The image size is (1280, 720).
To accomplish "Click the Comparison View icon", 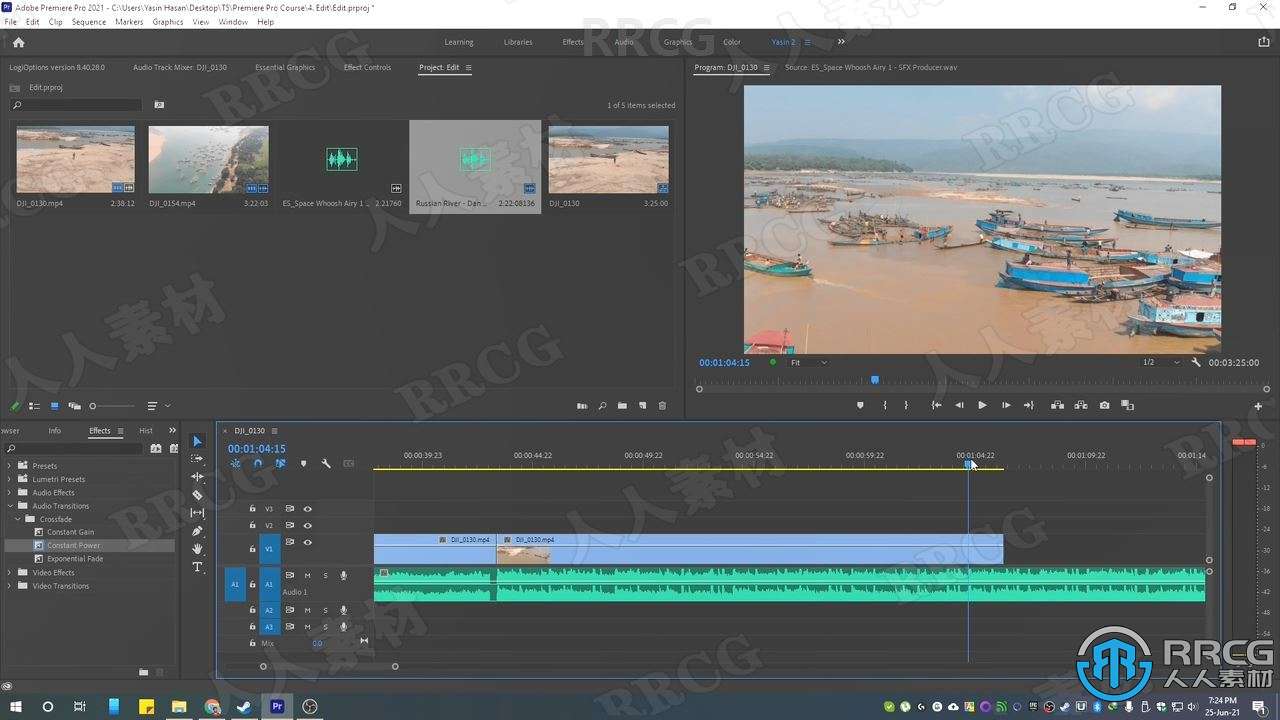I will click(1128, 405).
